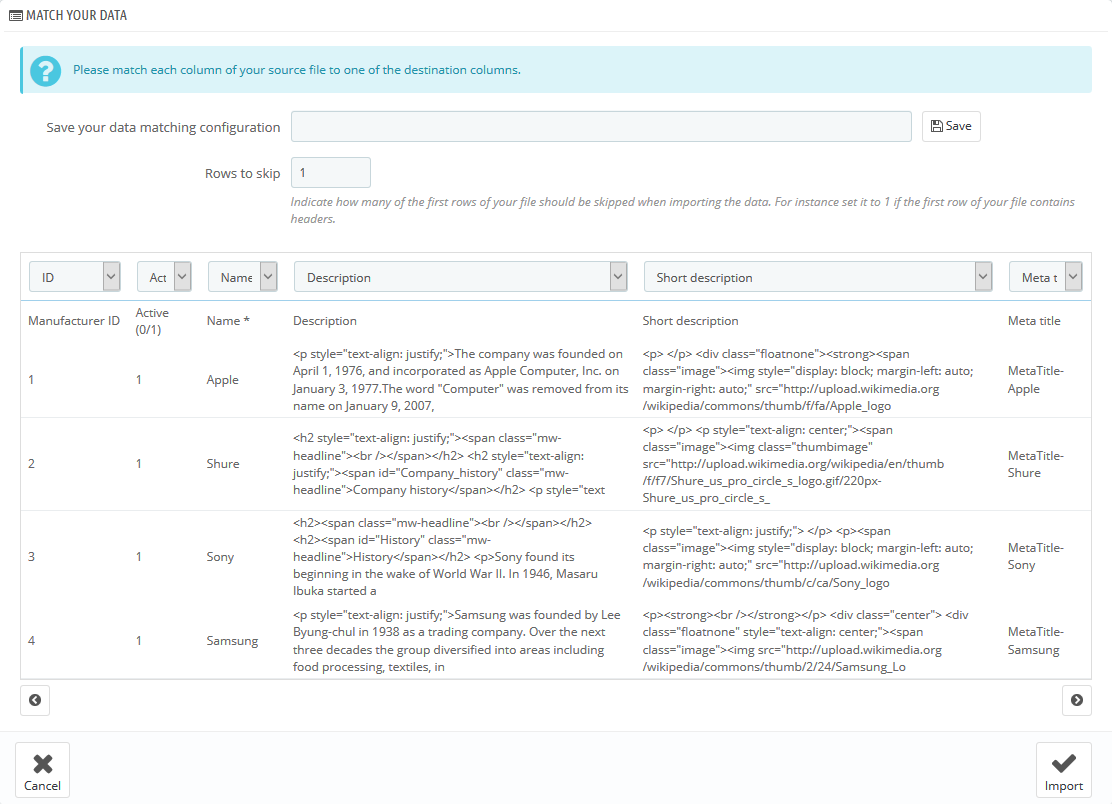Click the Name * header text
1112x804 pixels.
[228, 320]
